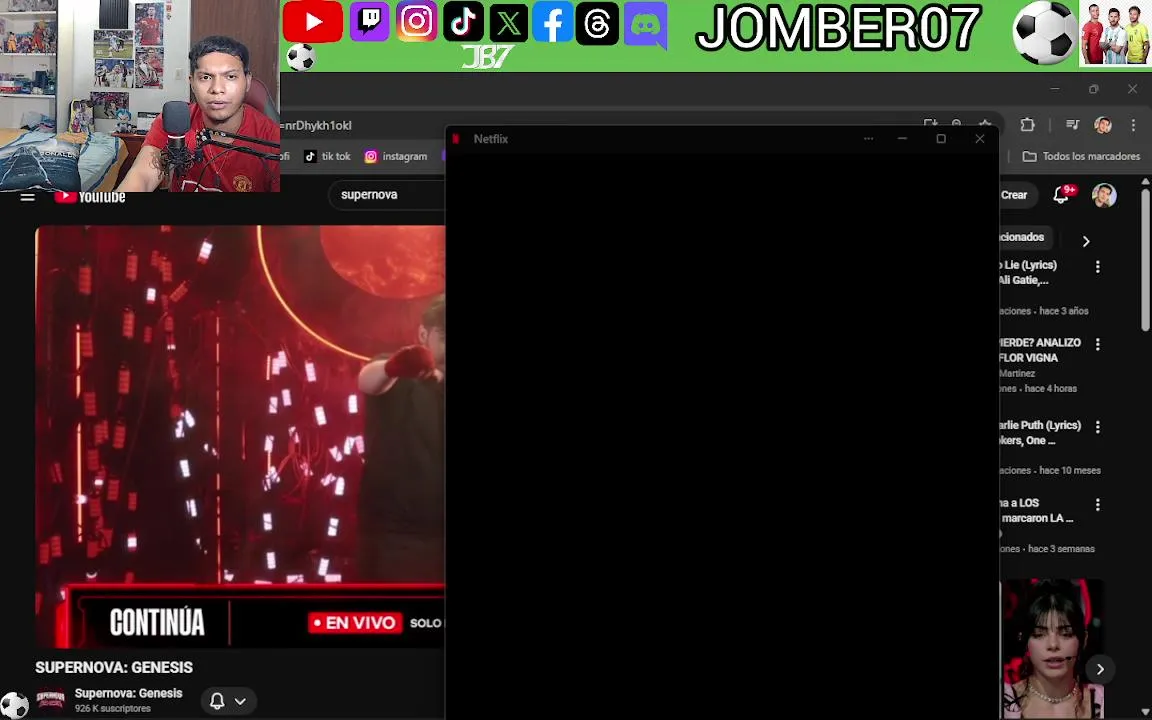This screenshot has width=1152, height=720.
Task: Advance the Shorts shelf with the right arrow
Action: [1100, 669]
